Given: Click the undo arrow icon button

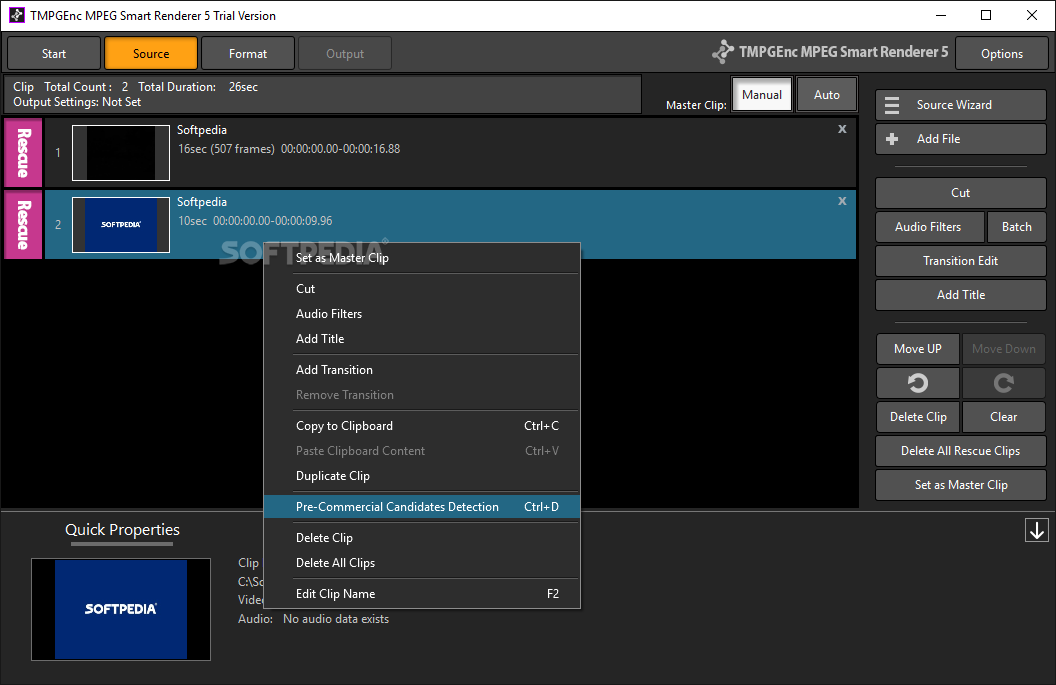Looking at the screenshot, I should click(x=917, y=383).
